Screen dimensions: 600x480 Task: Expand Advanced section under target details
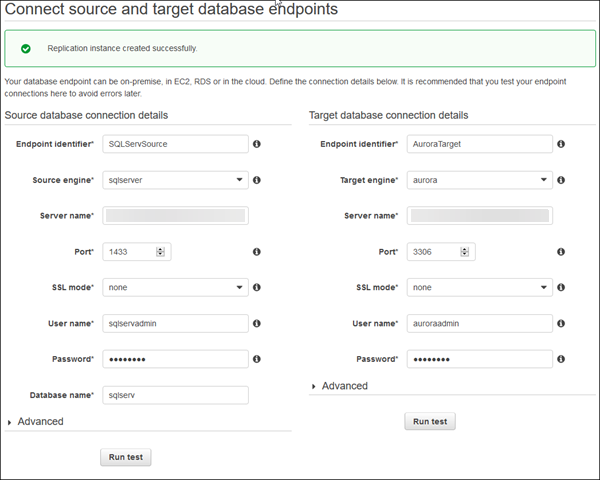coord(343,386)
